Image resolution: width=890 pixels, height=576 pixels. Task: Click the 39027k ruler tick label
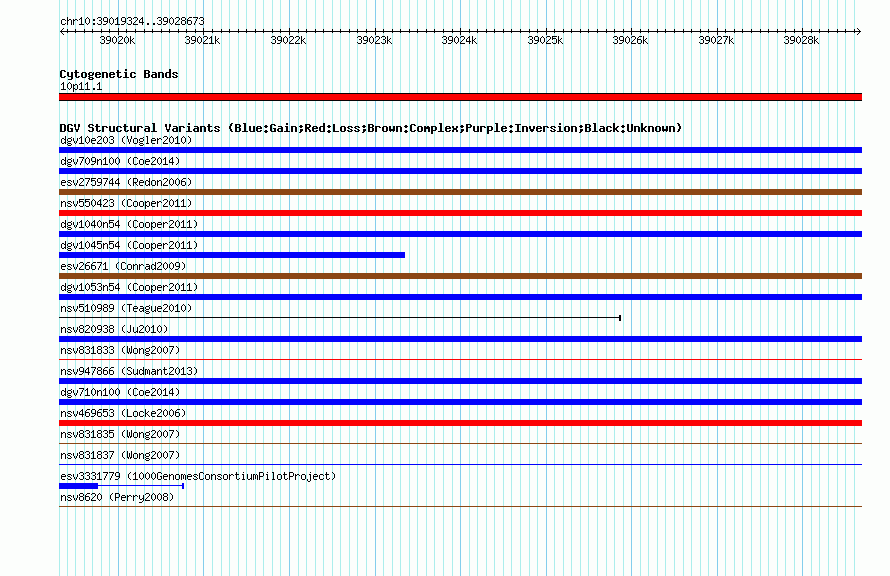click(x=716, y=40)
